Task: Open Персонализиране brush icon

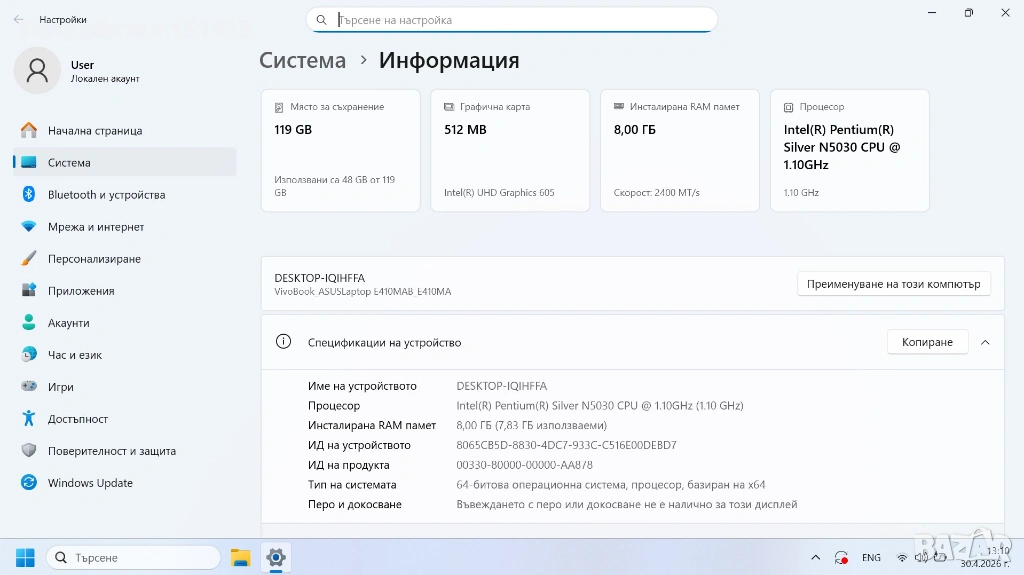Action: tap(29, 258)
